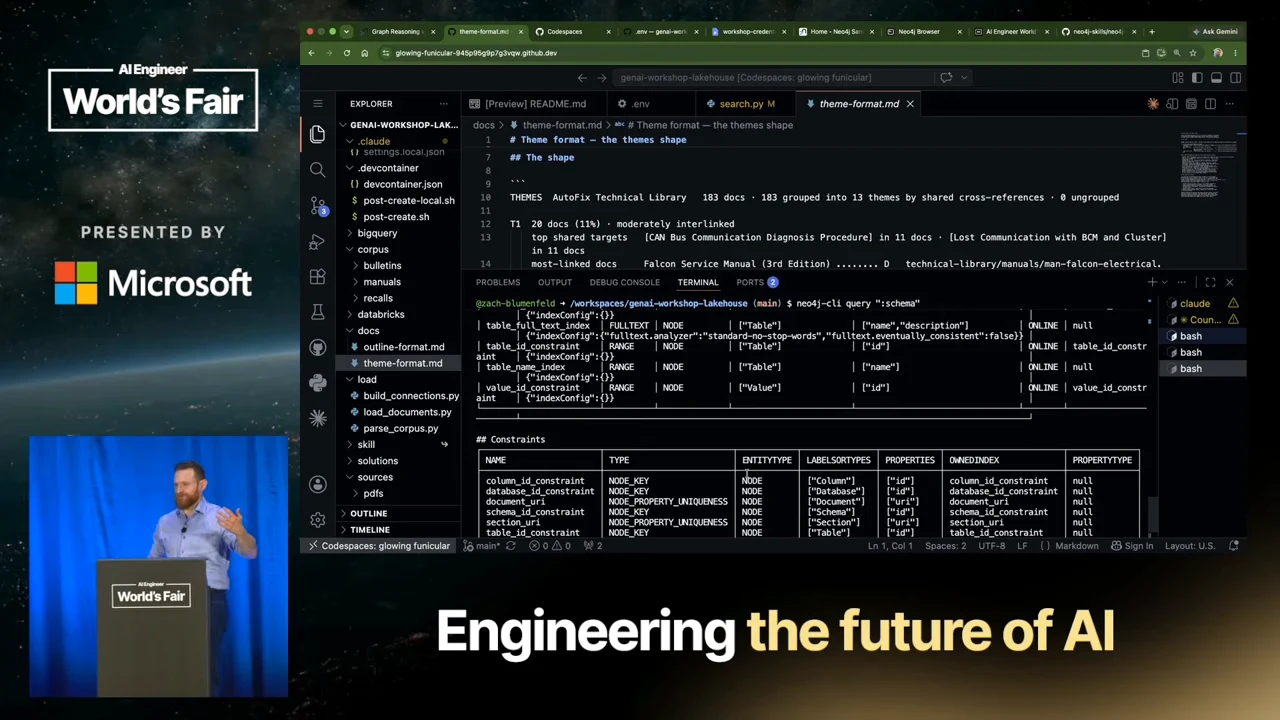Open the Run and Debug view
The width and height of the screenshot is (1280, 720).
point(318,242)
